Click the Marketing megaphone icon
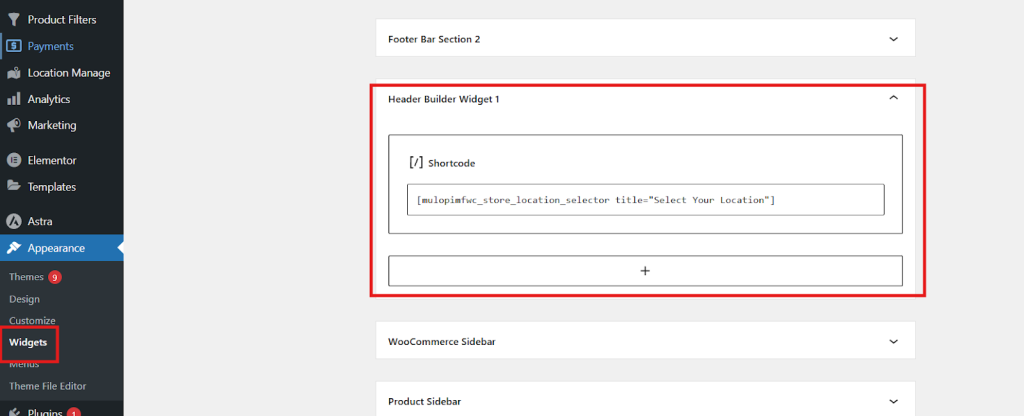Viewport: 1024px width, 416px height. (14, 125)
